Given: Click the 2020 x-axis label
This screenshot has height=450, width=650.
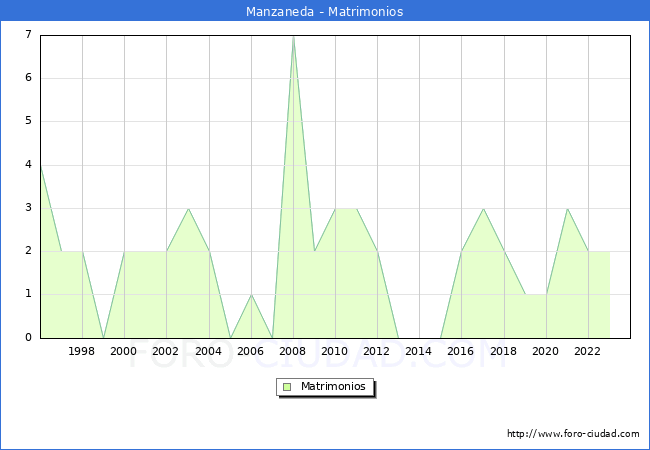Looking at the screenshot, I should point(546,351).
